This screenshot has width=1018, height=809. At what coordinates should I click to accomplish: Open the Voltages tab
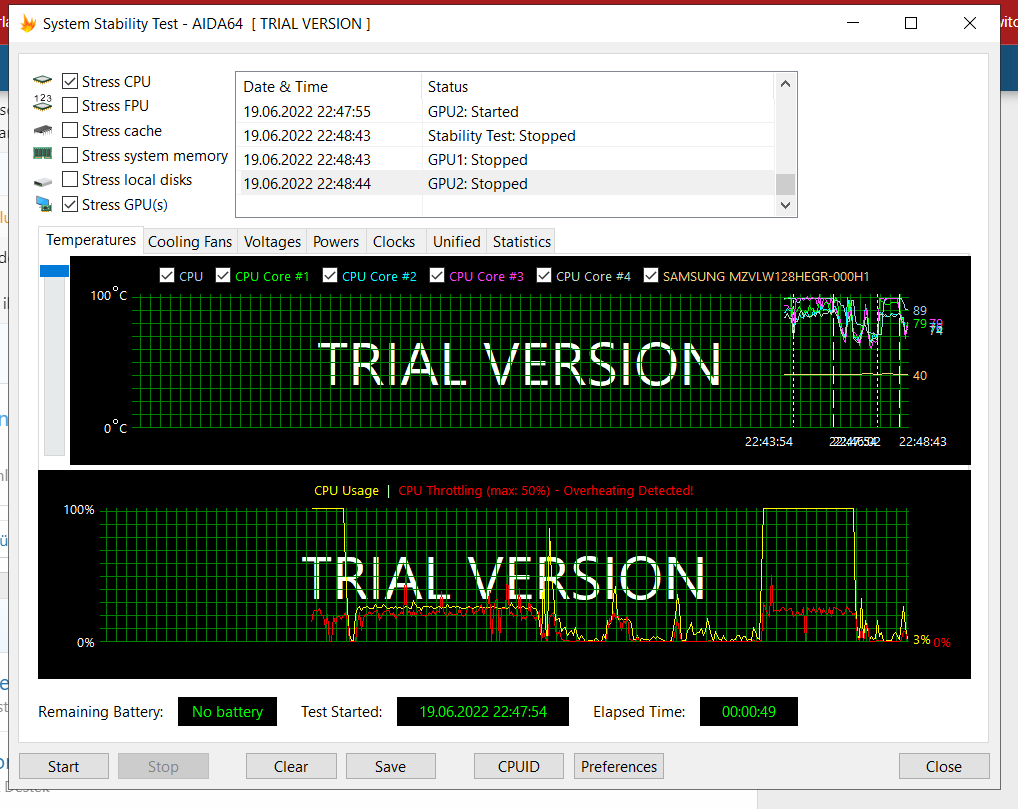pyautogui.click(x=272, y=242)
